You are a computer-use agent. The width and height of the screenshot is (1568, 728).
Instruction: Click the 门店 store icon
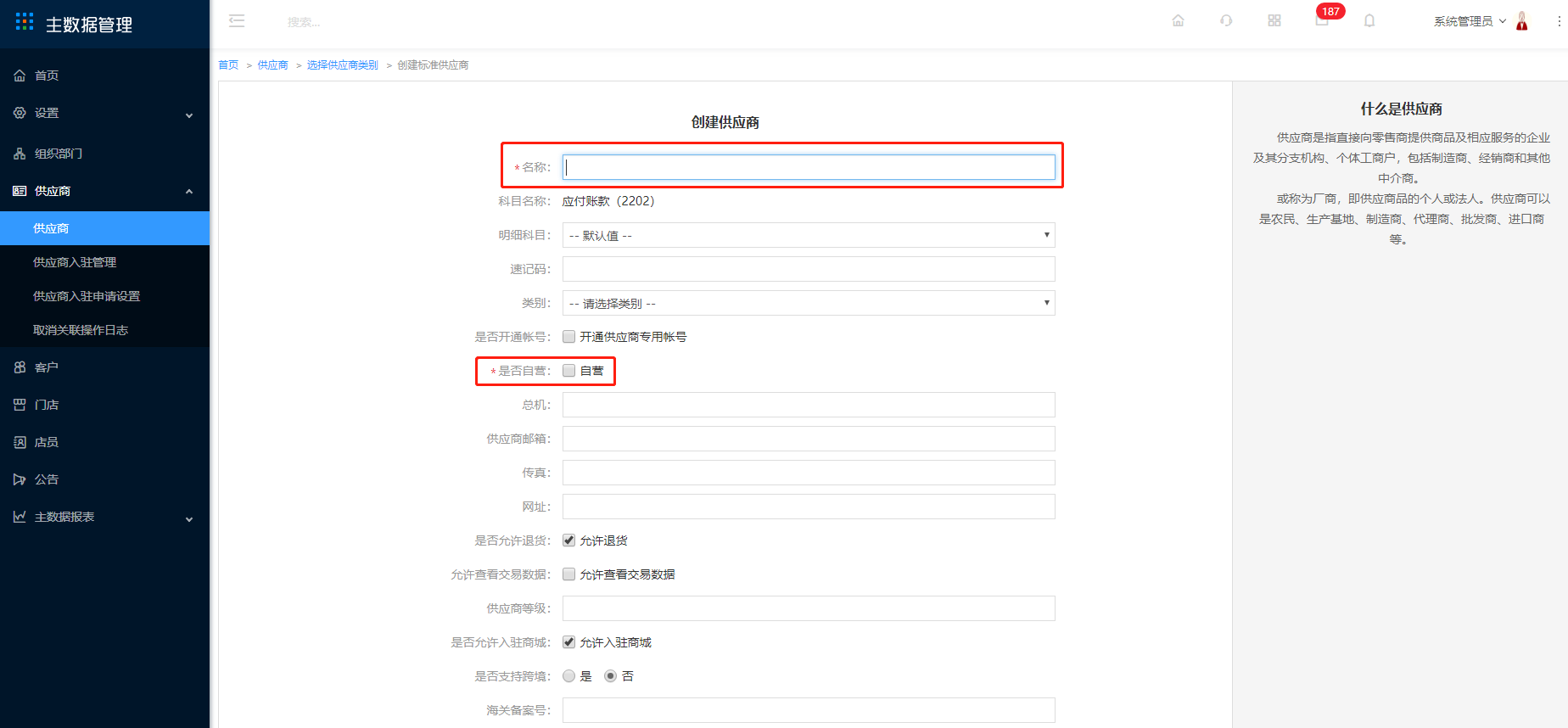pyautogui.click(x=20, y=405)
